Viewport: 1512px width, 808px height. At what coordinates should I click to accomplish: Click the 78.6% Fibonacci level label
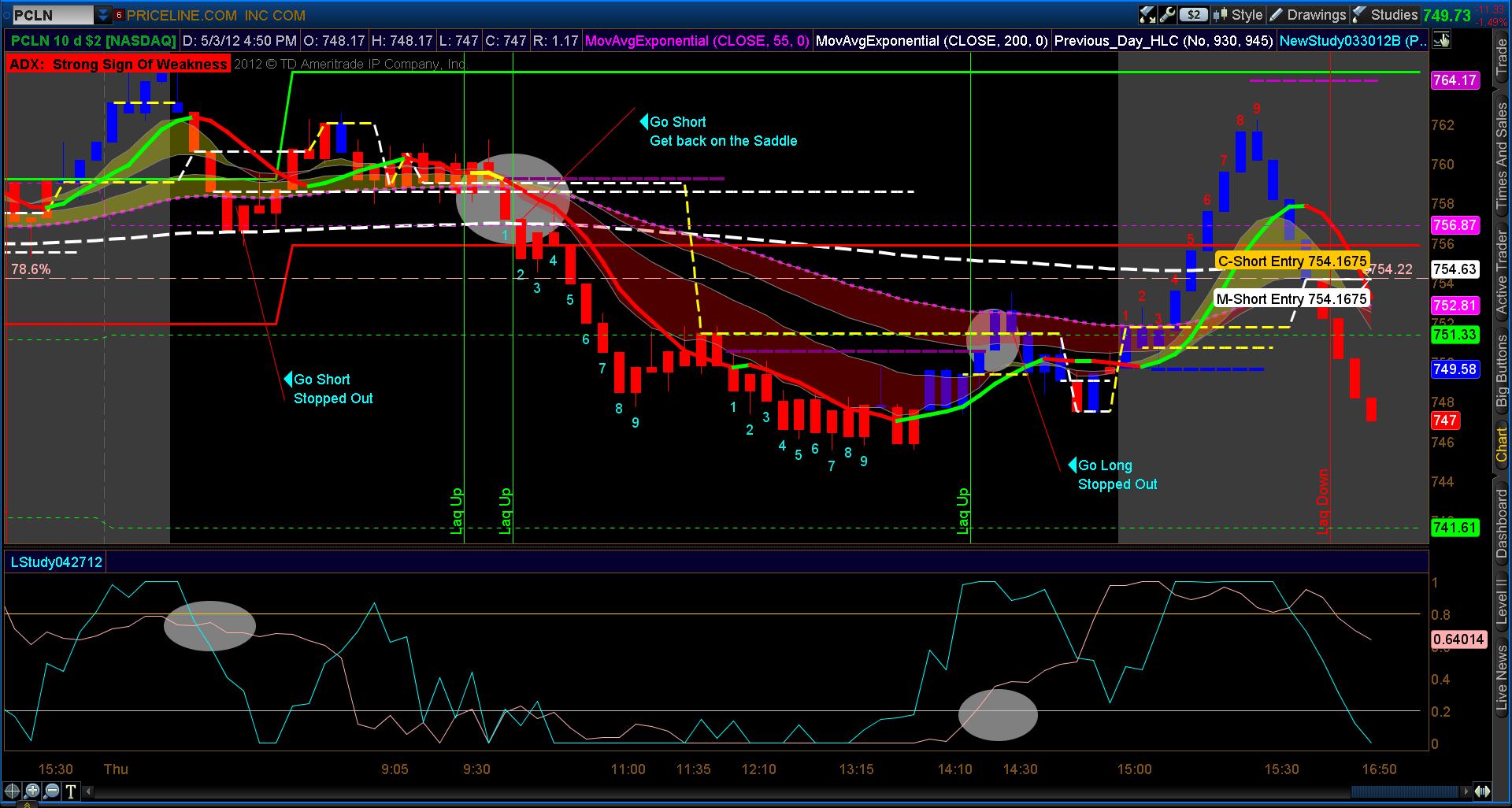(31, 269)
